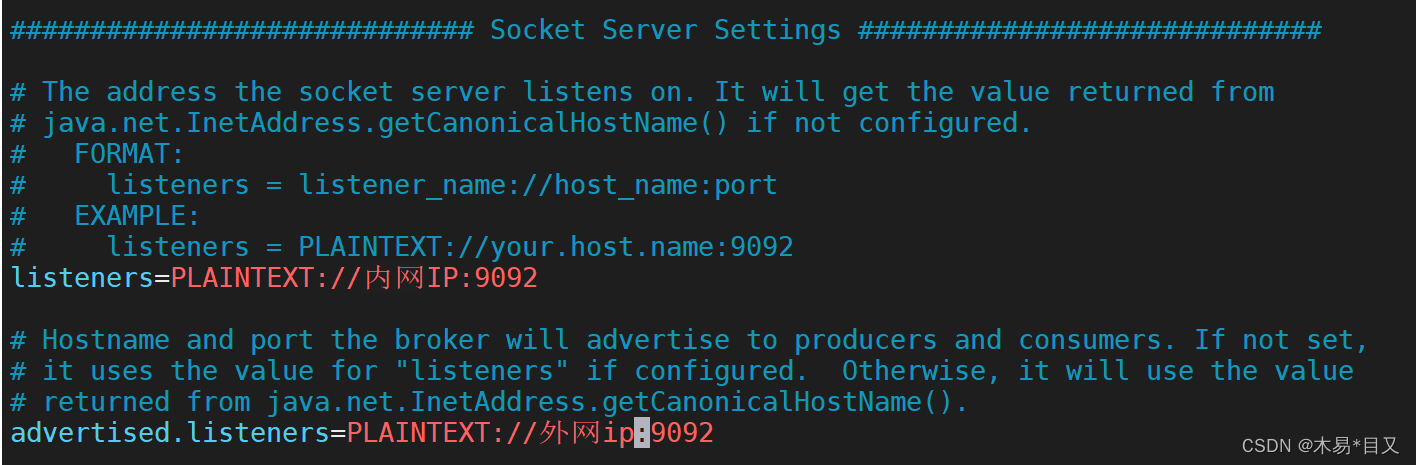This screenshot has width=1416, height=465.
Task: Click the Socket Server Settings header text
Action: [x=666, y=30]
